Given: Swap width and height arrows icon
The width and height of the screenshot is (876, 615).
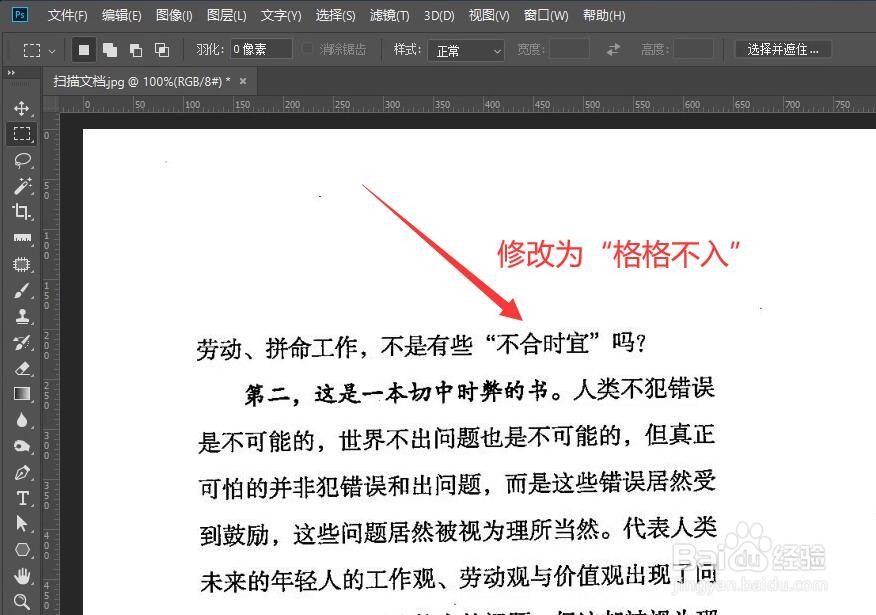Looking at the screenshot, I should (x=613, y=50).
